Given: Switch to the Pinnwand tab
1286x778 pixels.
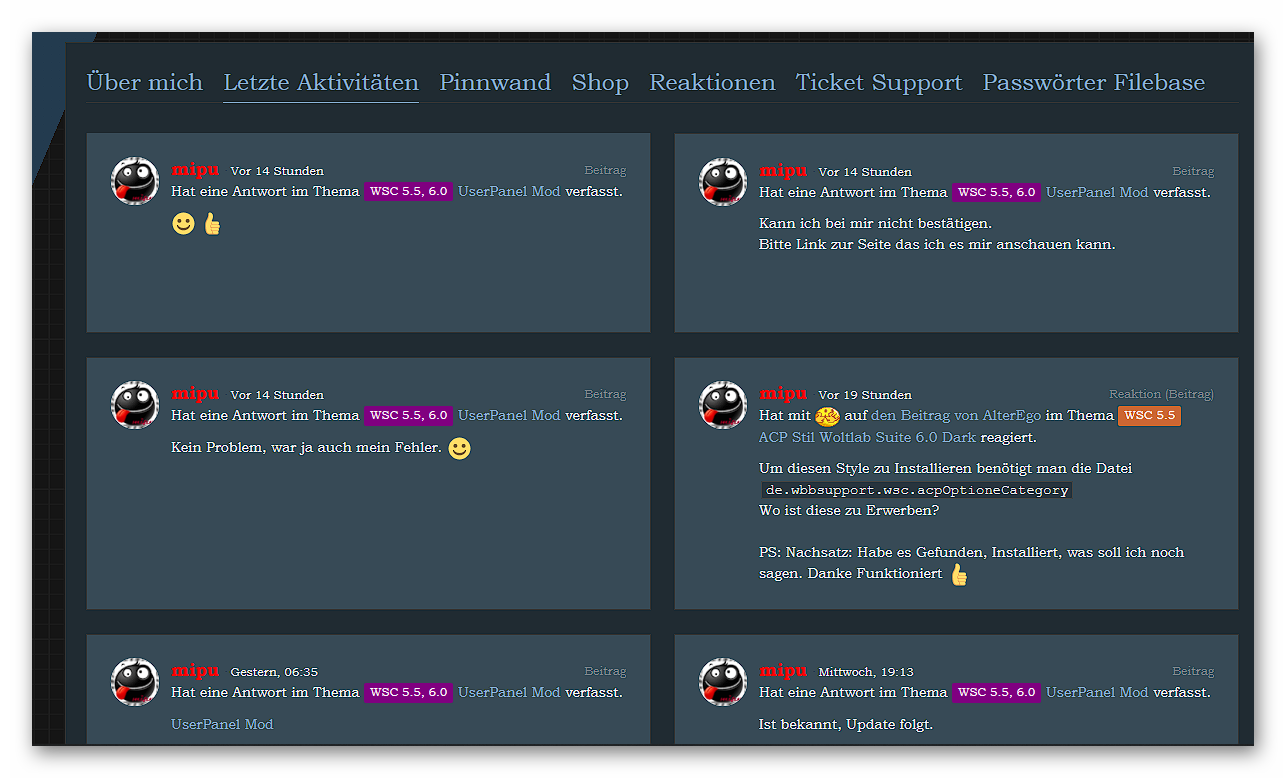Looking at the screenshot, I should [495, 83].
